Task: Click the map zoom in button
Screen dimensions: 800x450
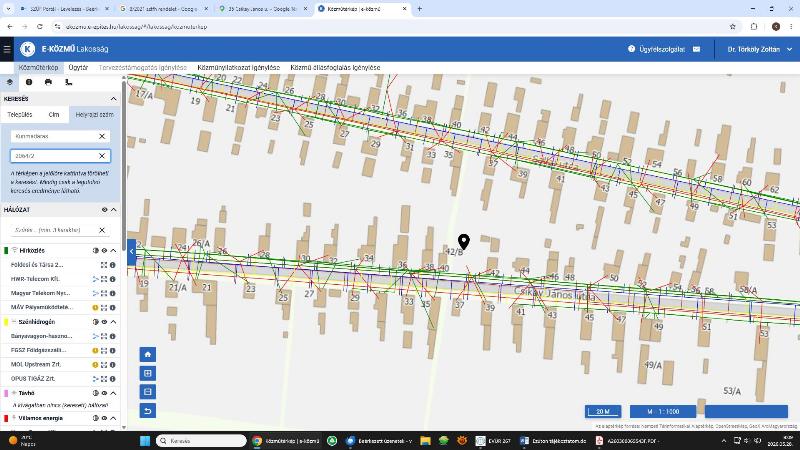Action: 148,373
